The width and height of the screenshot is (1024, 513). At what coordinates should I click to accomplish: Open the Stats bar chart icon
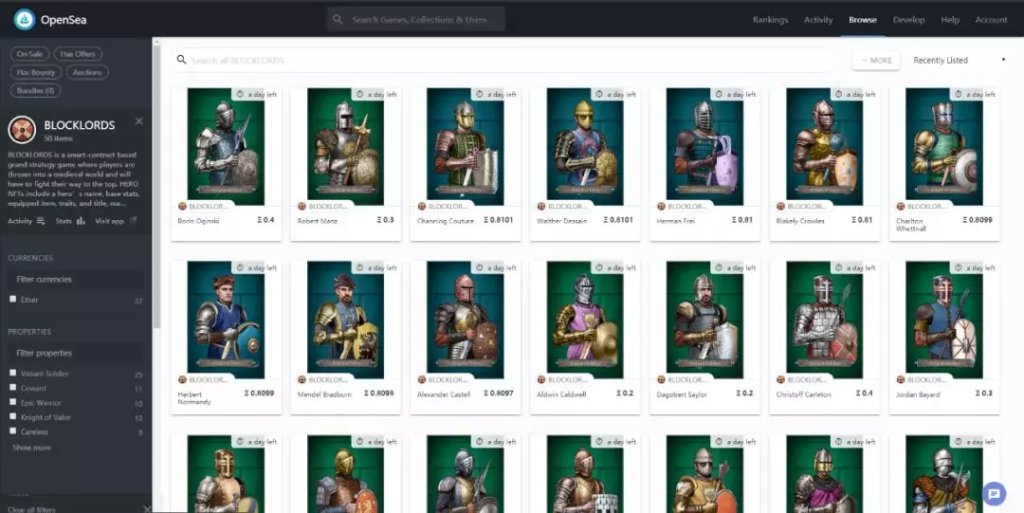click(81, 221)
